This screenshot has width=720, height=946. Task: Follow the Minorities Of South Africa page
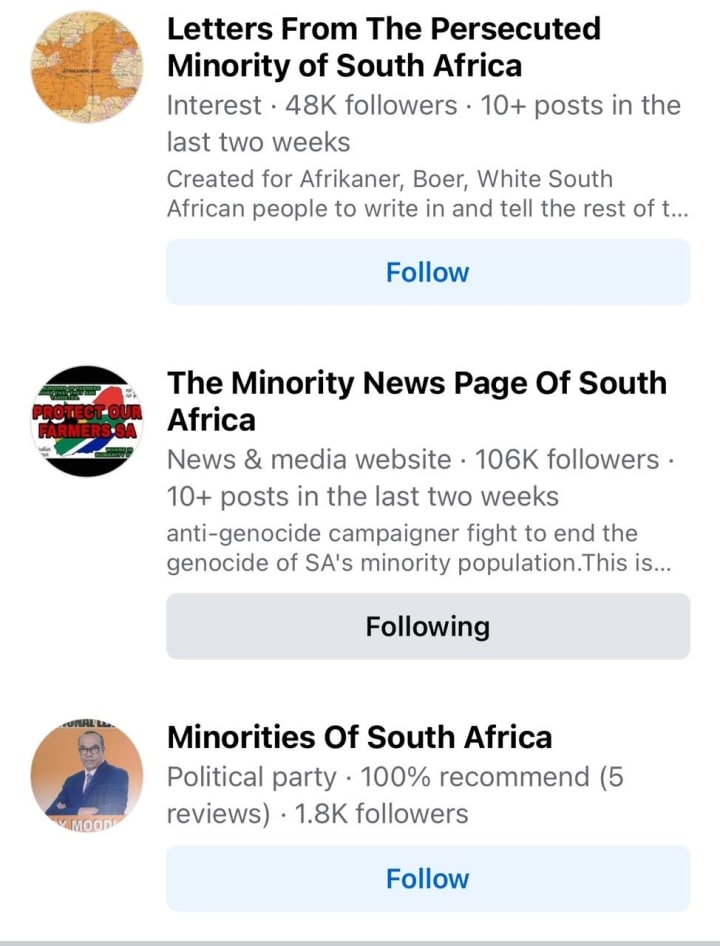[x=428, y=878]
